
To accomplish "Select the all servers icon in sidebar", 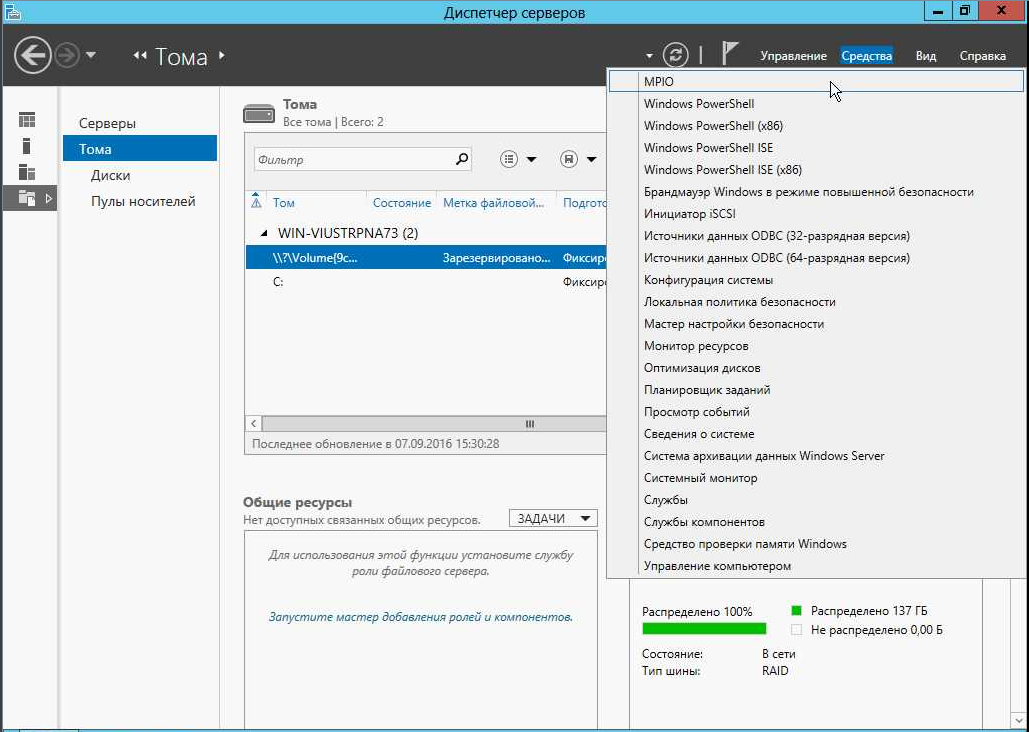I will coord(27,172).
